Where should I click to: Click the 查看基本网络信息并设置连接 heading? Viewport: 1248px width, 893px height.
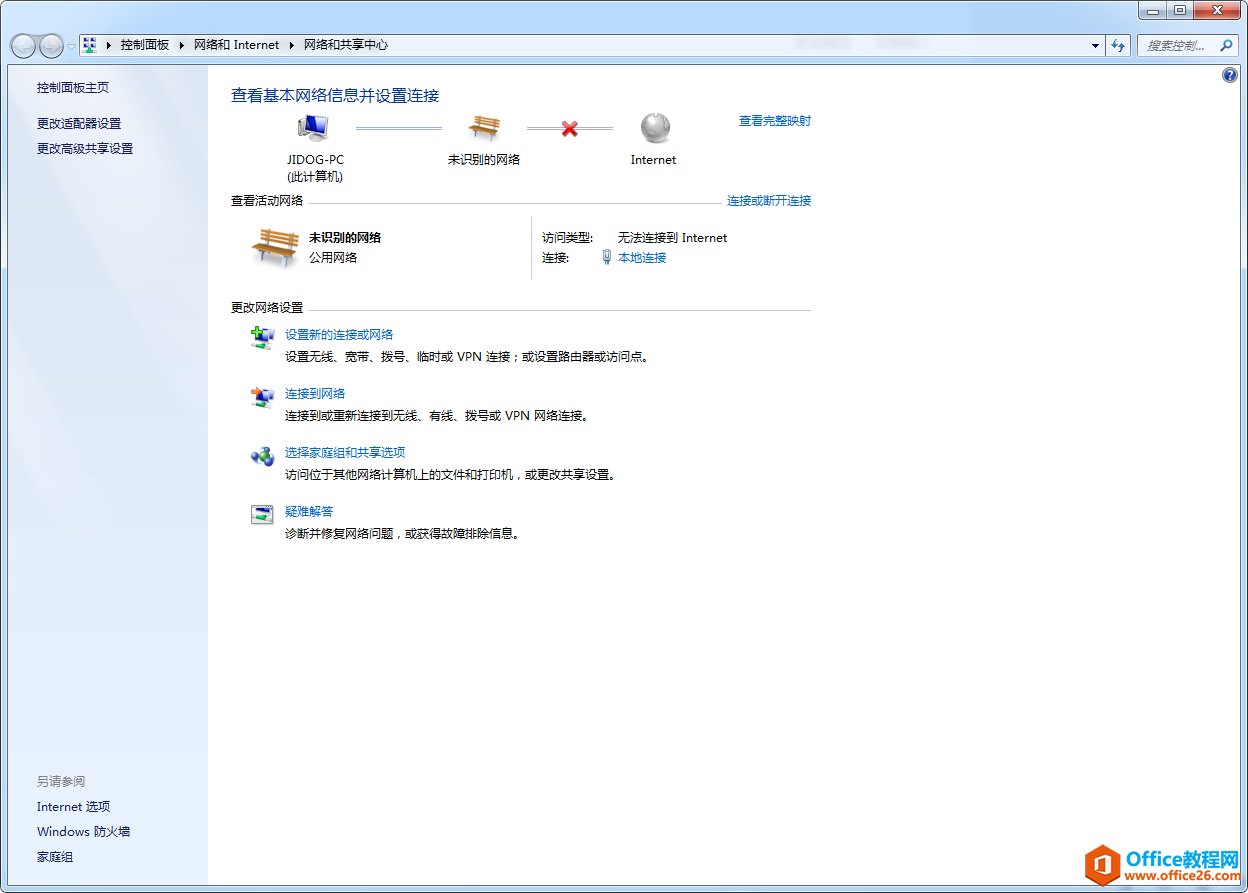(x=335, y=95)
